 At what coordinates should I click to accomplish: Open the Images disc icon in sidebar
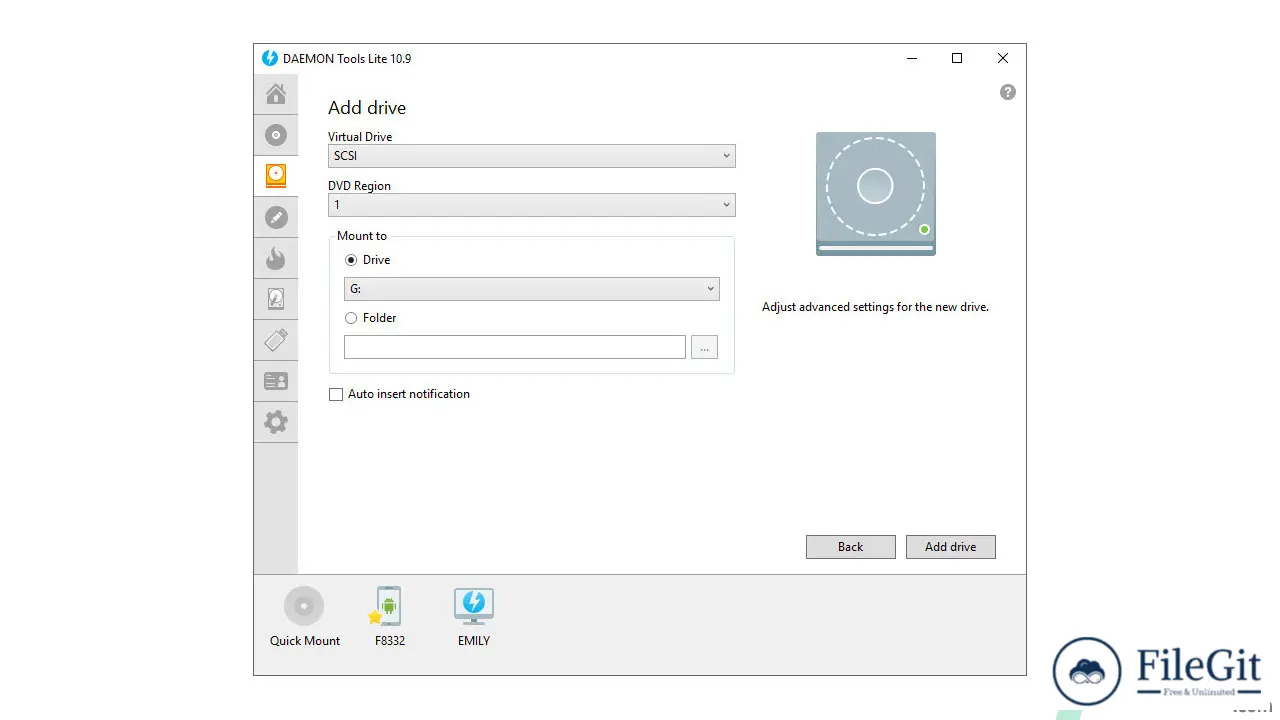coord(276,135)
